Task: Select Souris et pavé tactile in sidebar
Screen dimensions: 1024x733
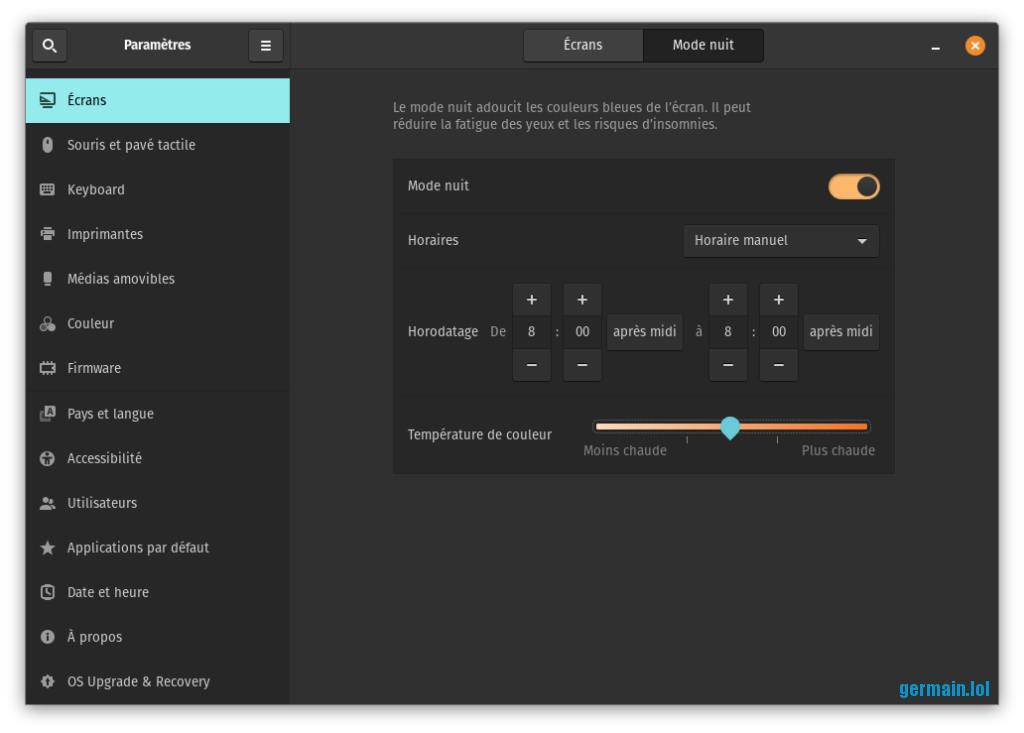Action: [x=157, y=145]
